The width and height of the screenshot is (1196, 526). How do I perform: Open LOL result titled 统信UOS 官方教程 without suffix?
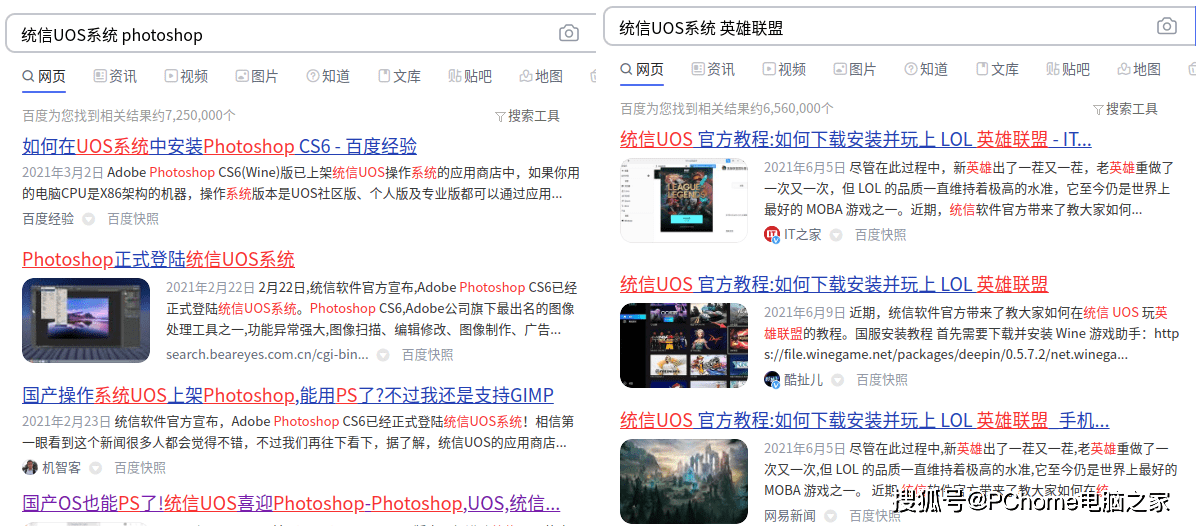tap(834, 284)
